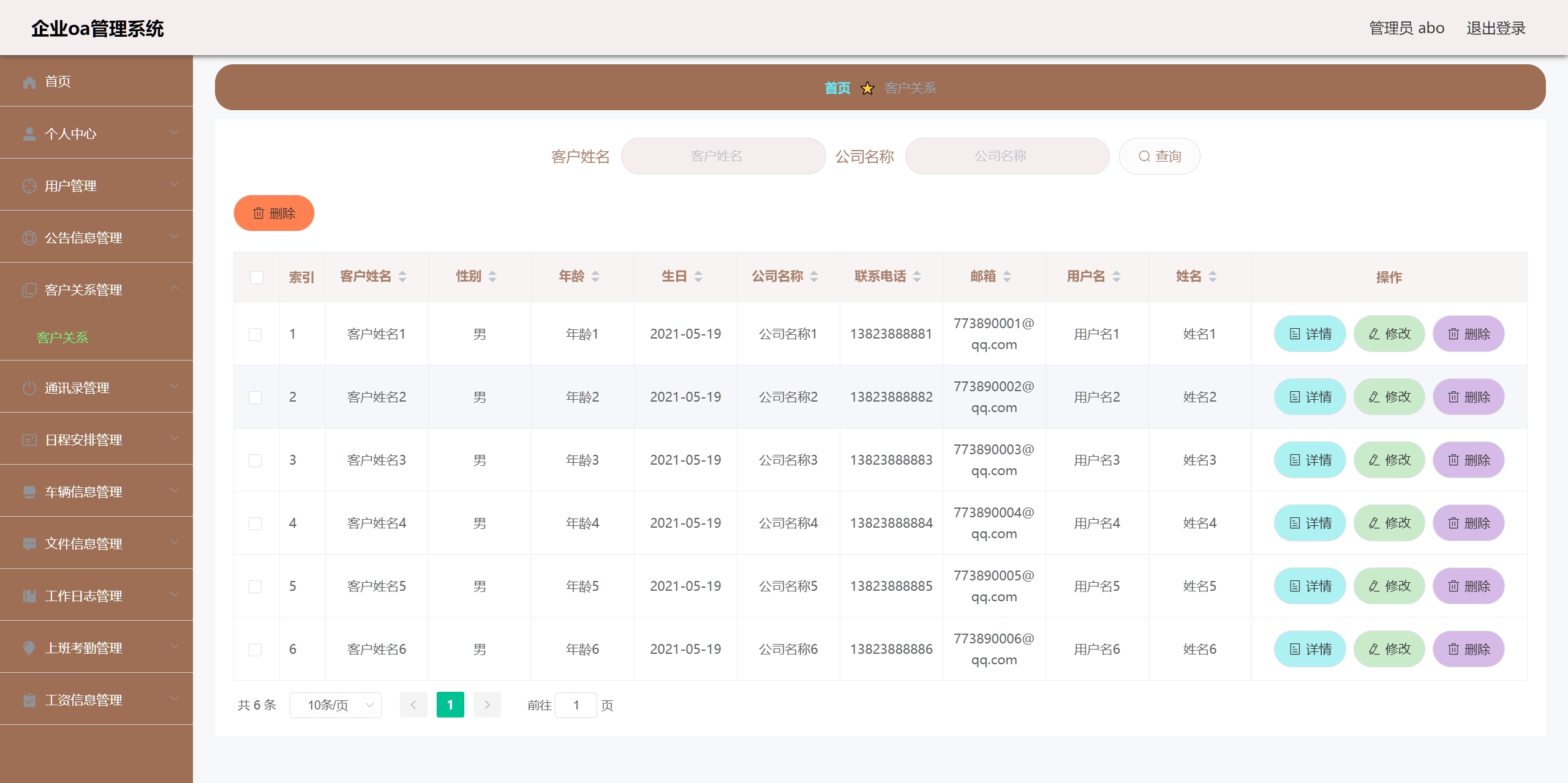Image resolution: width=1568 pixels, height=783 pixels.
Task: Expand the 公告信息管理 menu chevron
Action: click(175, 236)
